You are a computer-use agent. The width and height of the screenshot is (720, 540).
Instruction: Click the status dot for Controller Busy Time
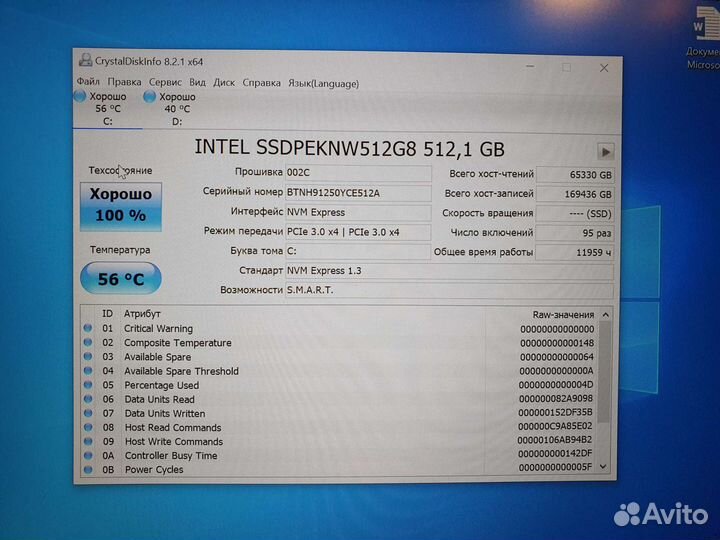tap(88, 456)
